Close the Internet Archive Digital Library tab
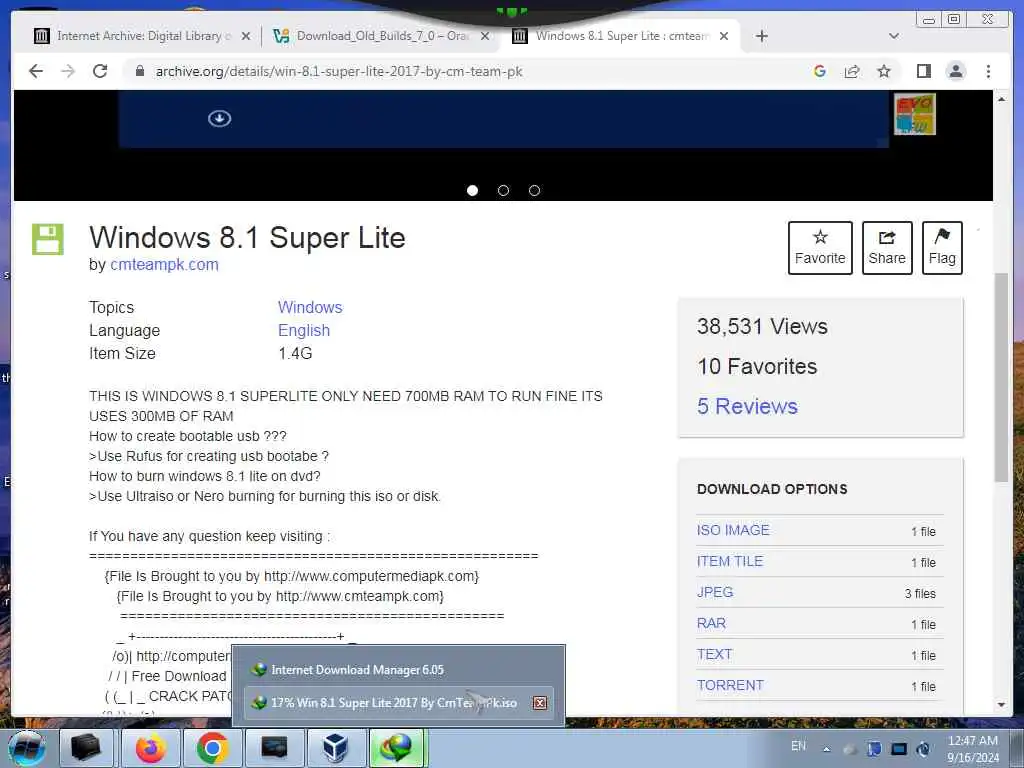This screenshot has height=768, width=1024. pos(246,37)
